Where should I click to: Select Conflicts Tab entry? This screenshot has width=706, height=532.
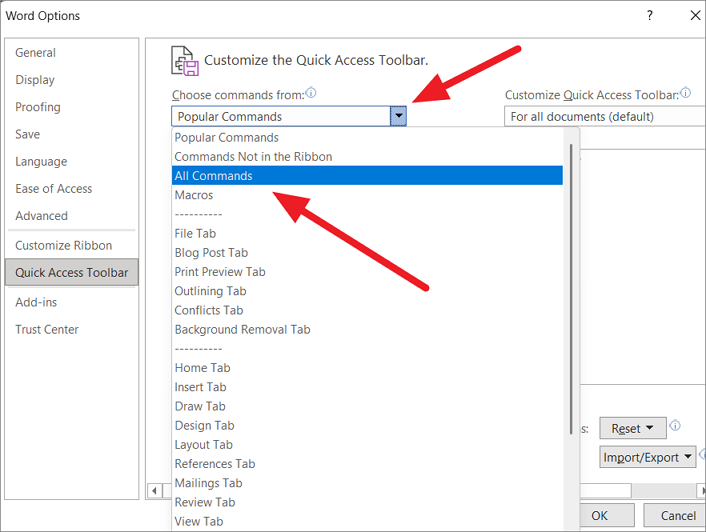pos(367,310)
